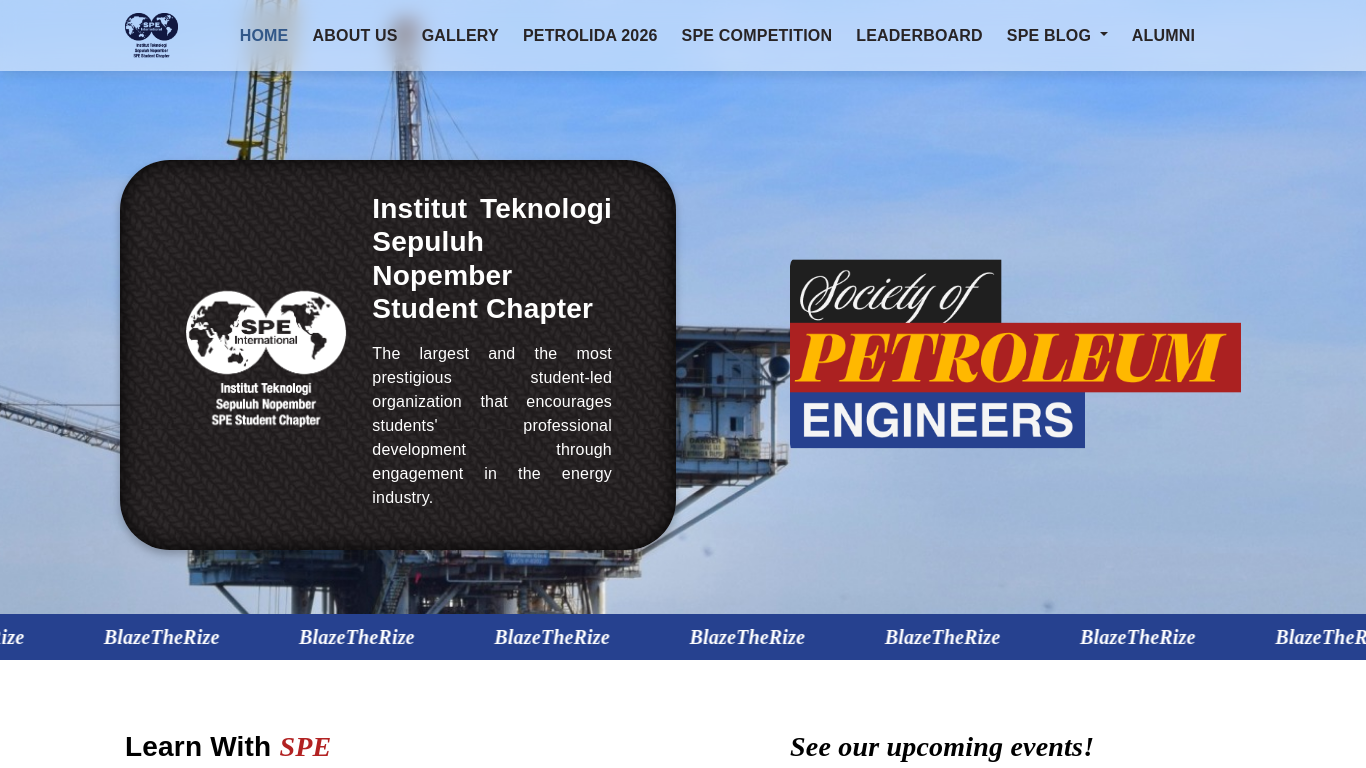Image resolution: width=1366 pixels, height=768 pixels.
Task: View the LEADERBOARD page
Action: click(919, 36)
